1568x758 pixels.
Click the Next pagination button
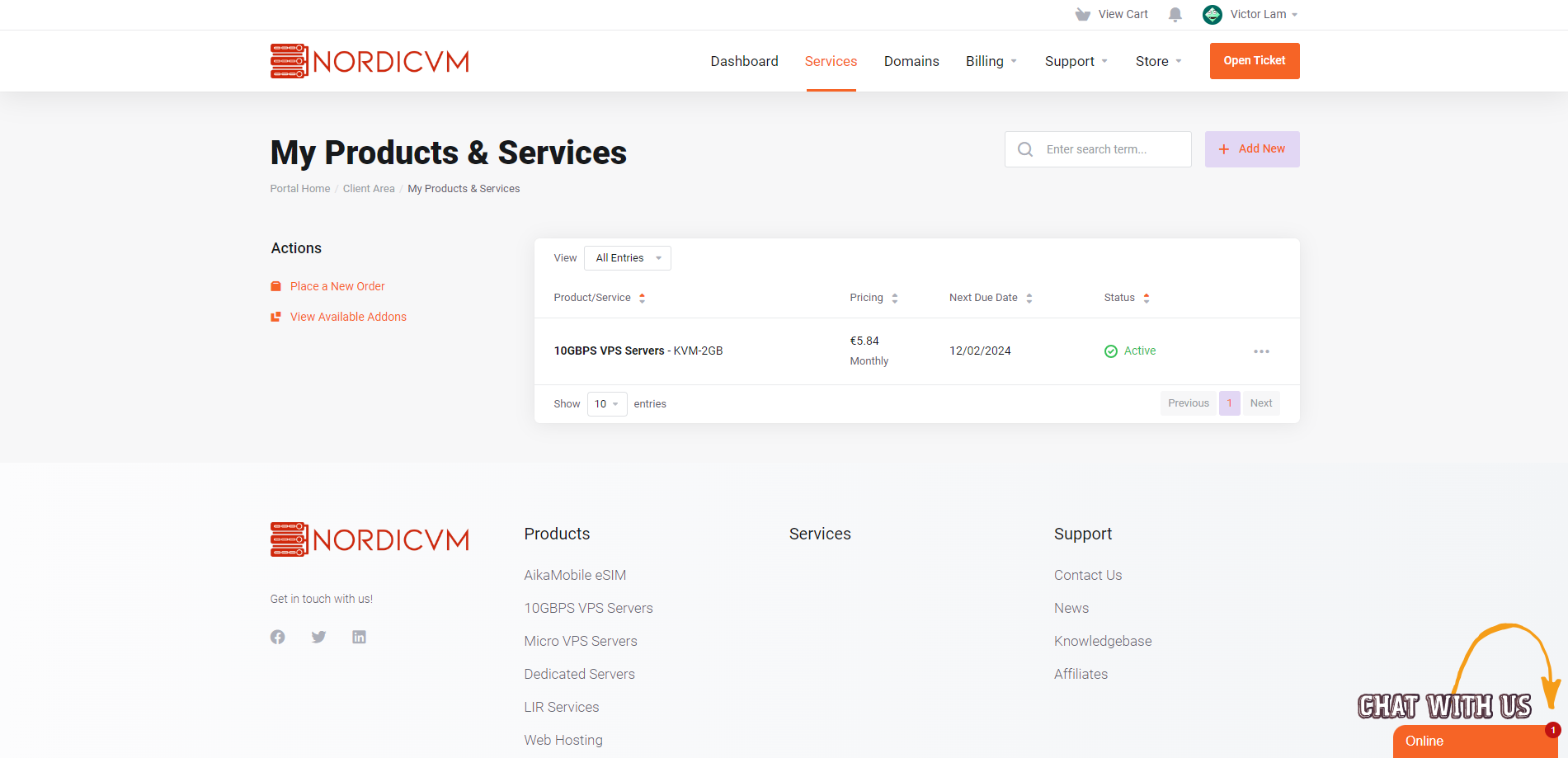(1261, 403)
